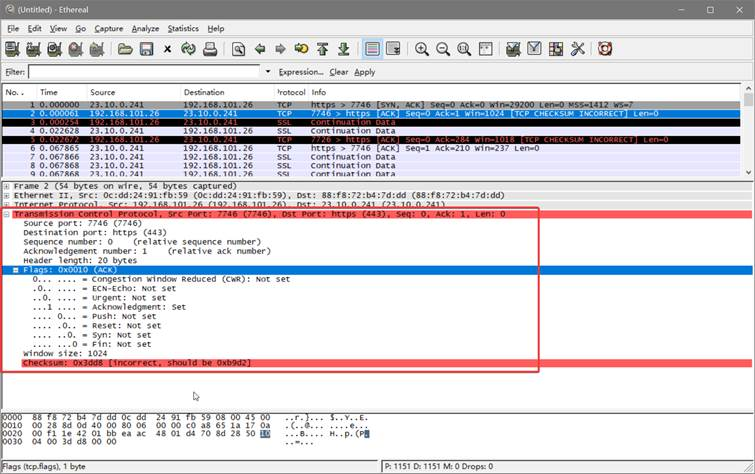Go forward in packet history
The width and height of the screenshot is (755, 474).
pyautogui.click(x=280, y=49)
